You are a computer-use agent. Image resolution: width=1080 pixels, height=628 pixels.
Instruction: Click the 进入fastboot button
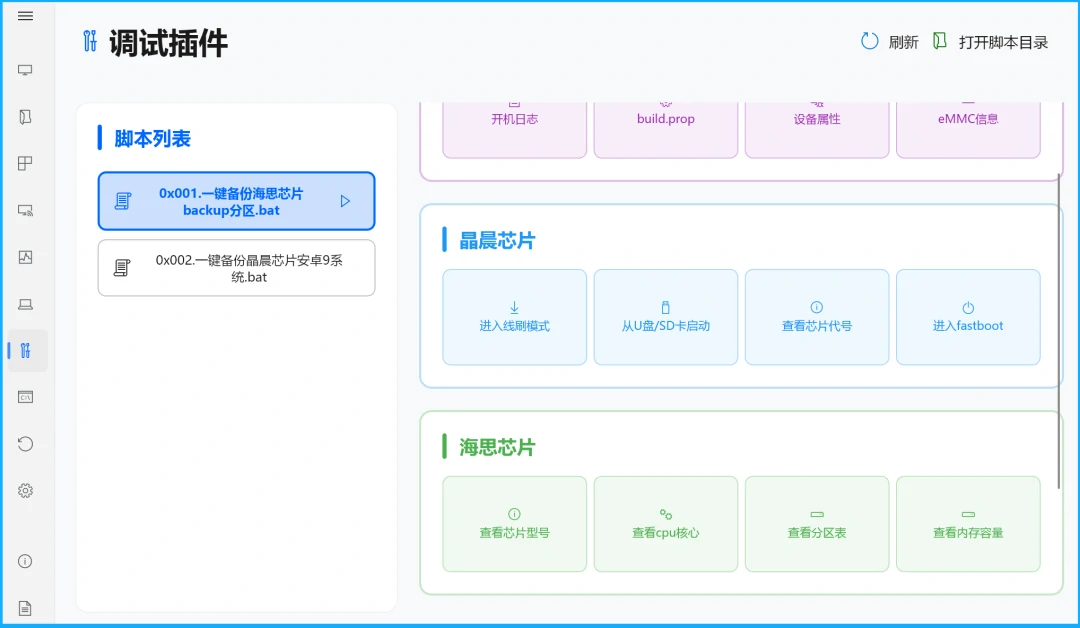[967, 317]
